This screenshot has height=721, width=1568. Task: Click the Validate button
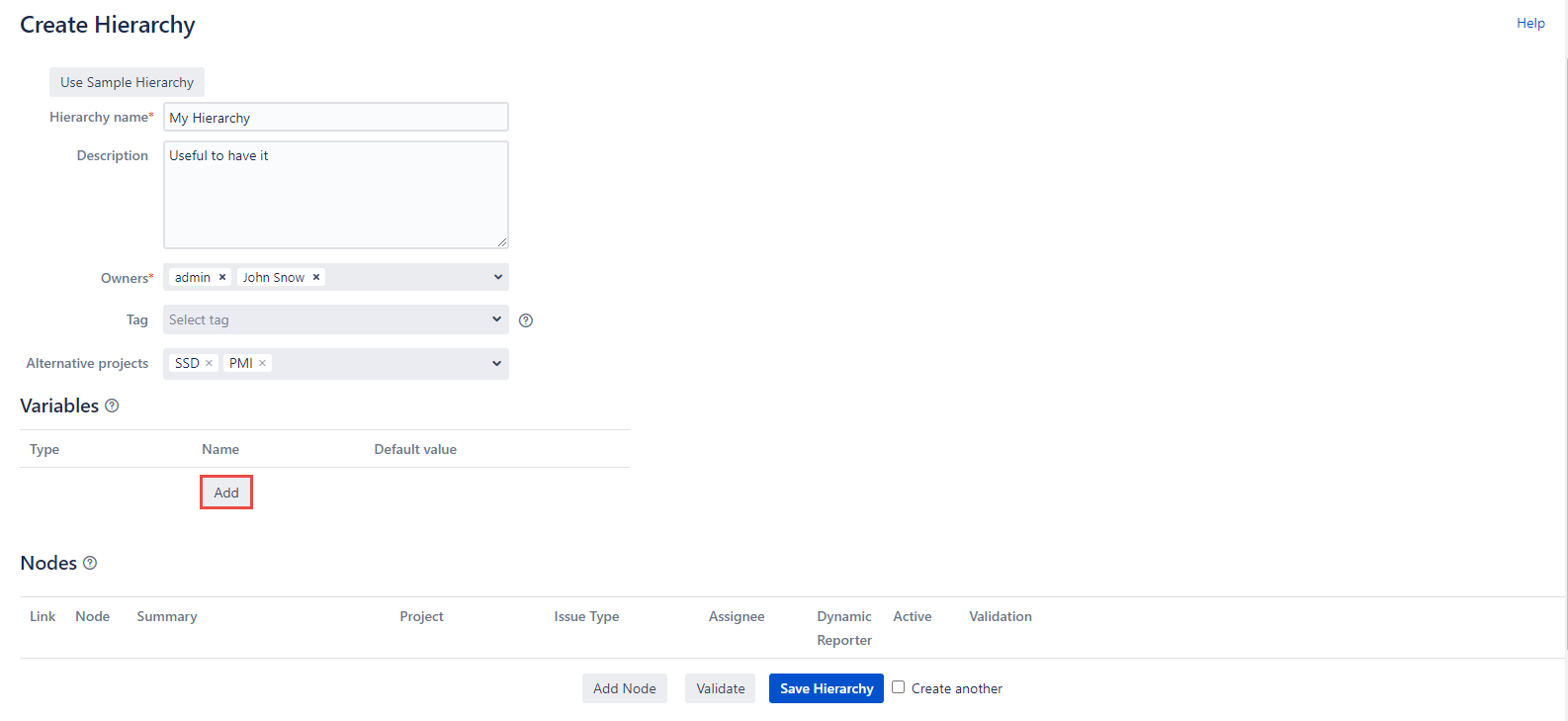[720, 688]
